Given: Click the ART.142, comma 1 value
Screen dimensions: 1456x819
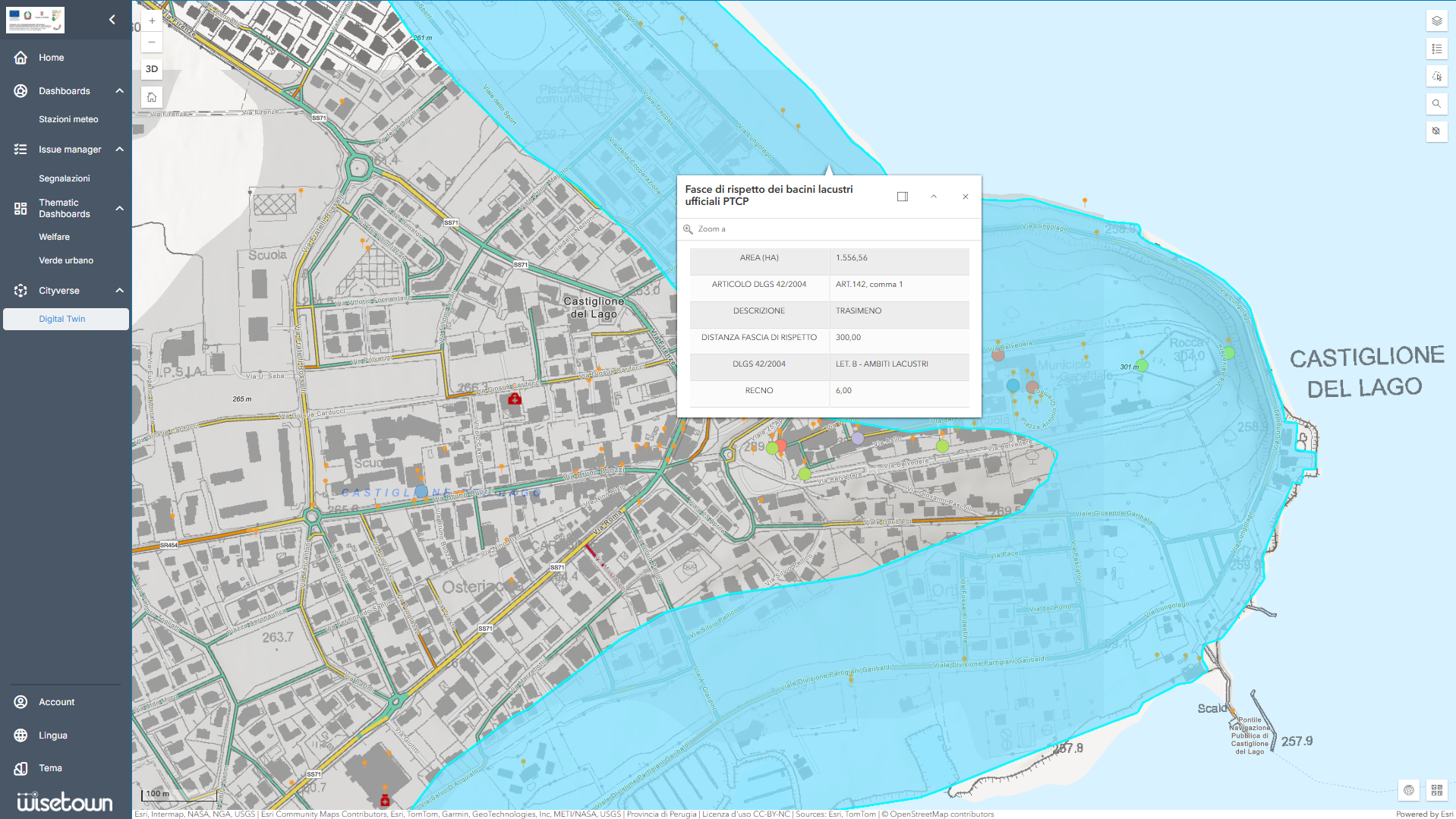Looking at the screenshot, I should point(869,285).
